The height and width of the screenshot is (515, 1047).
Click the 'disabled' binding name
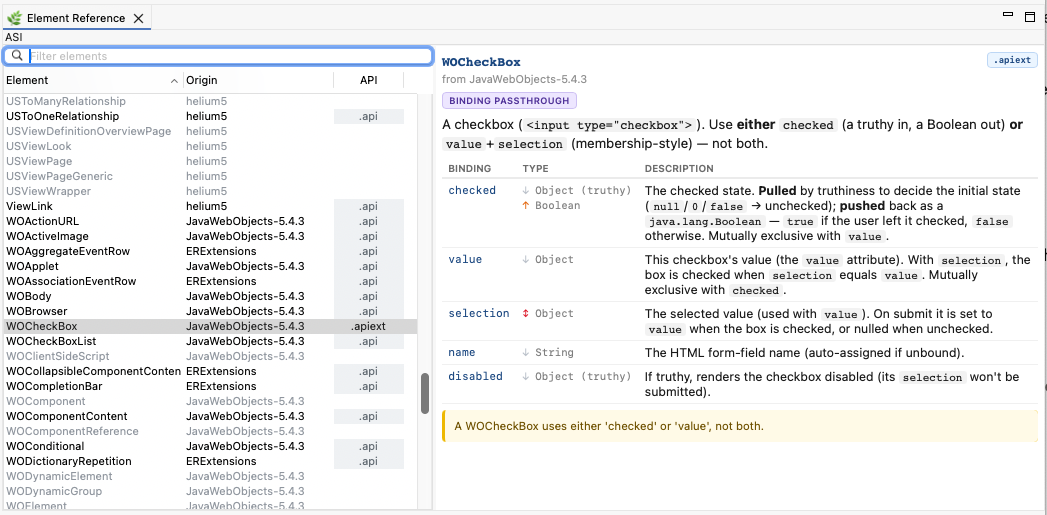[x=475, y=376]
